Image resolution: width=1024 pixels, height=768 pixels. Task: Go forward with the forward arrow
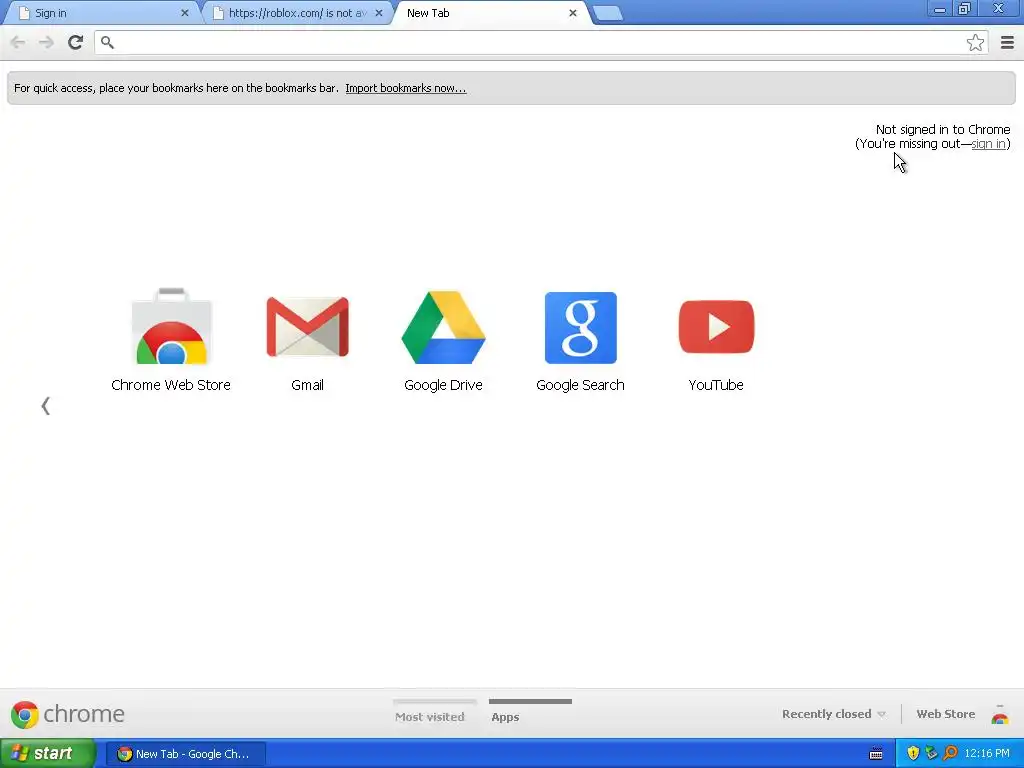coord(46,42)
